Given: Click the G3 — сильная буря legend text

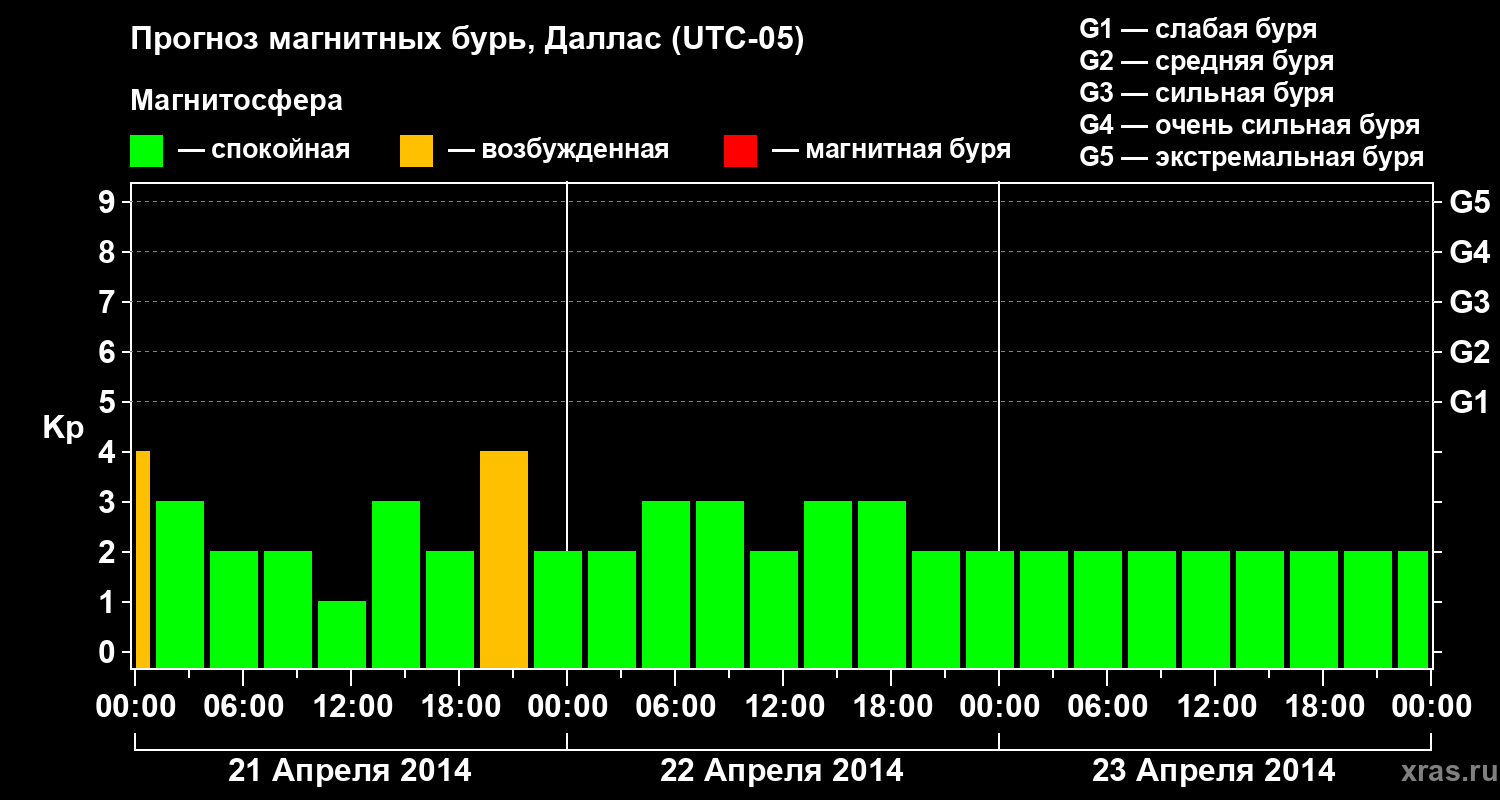Looking at the screenshot, I should (1207, 93).
